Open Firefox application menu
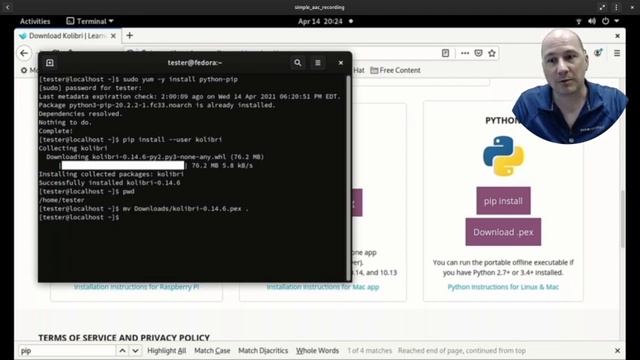The height and width of the screenshot is (360, 640). (x=617, y=53)
